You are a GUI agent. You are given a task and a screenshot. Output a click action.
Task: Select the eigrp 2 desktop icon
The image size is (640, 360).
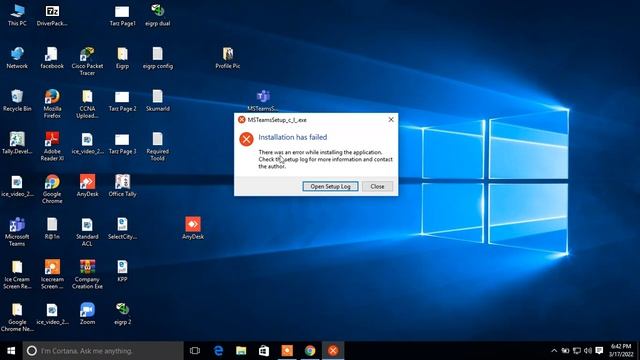tap(122, 314)
